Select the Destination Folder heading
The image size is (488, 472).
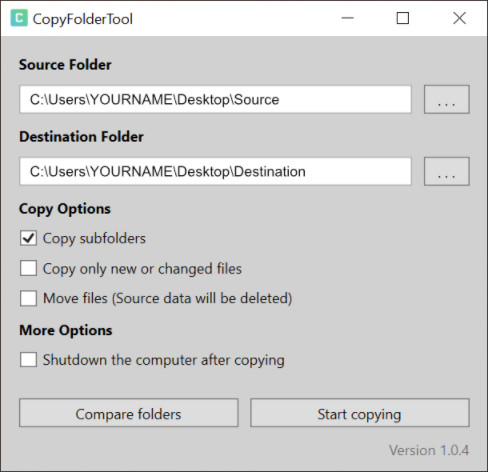81,137
